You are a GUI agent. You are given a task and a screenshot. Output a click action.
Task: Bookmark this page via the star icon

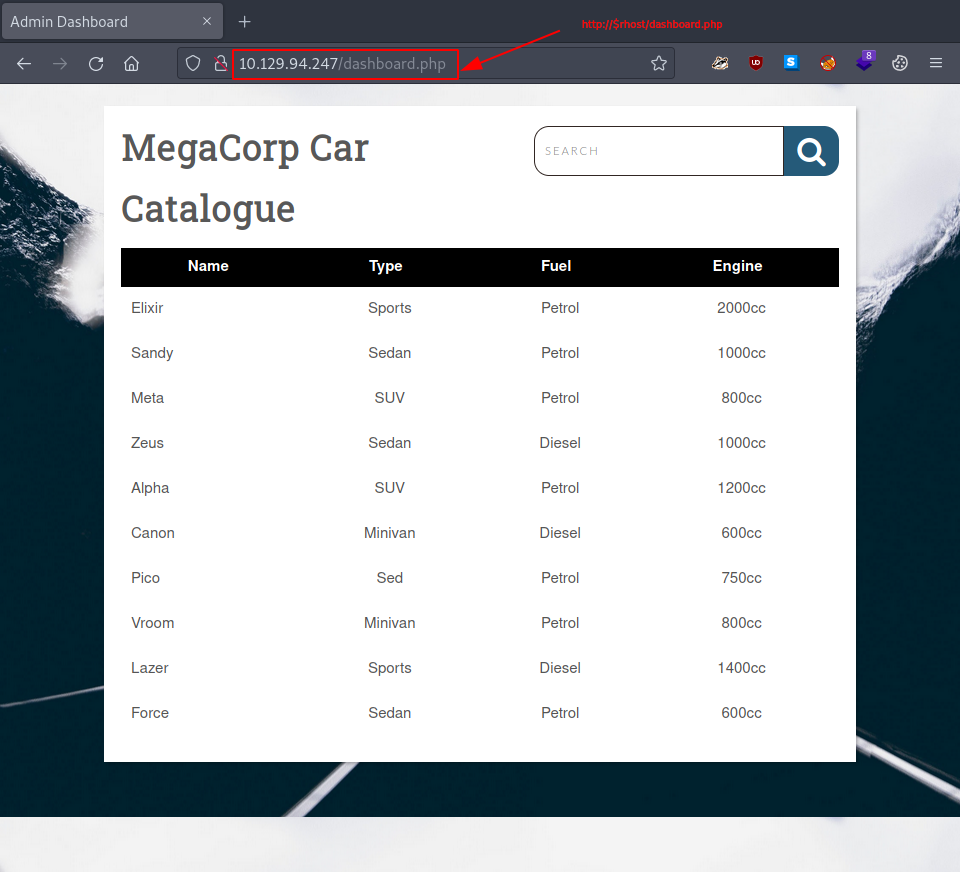click(x=659, y=63)
